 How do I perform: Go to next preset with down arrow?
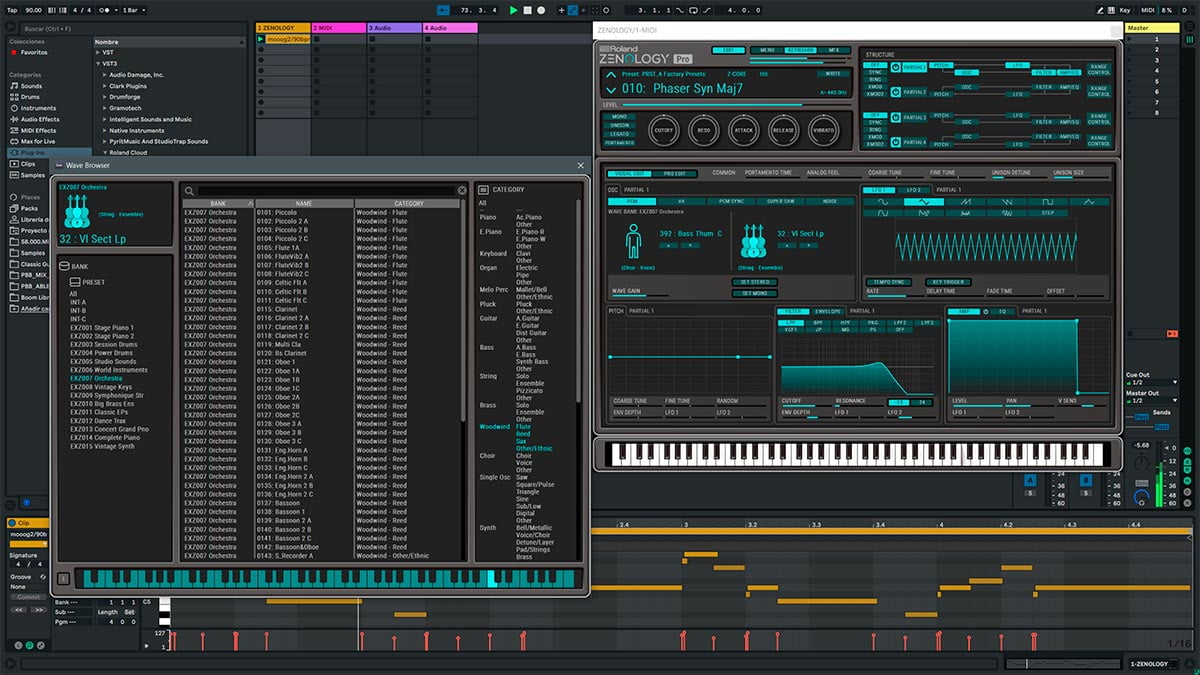610,89
